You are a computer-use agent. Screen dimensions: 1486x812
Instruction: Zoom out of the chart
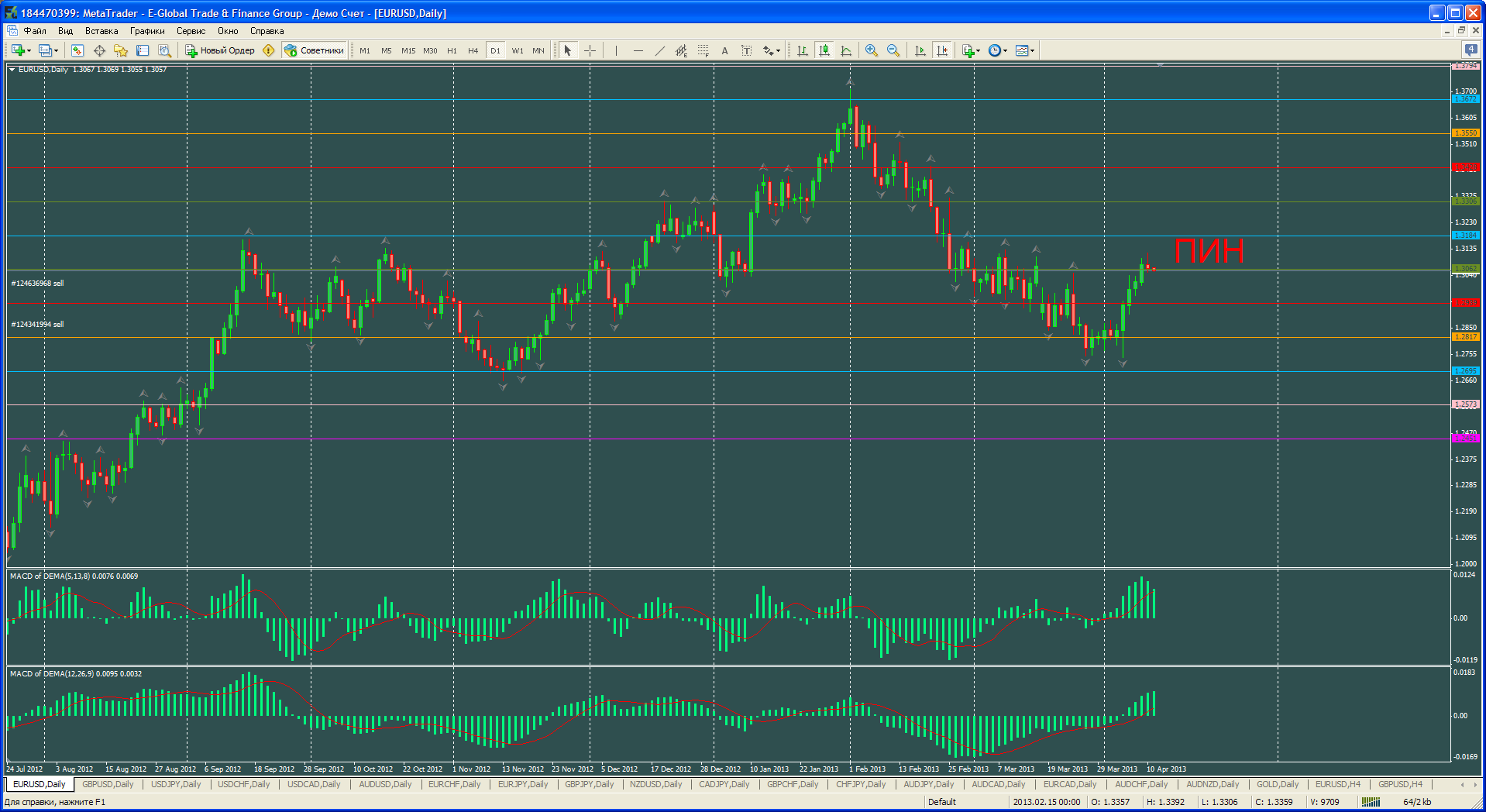893,50
